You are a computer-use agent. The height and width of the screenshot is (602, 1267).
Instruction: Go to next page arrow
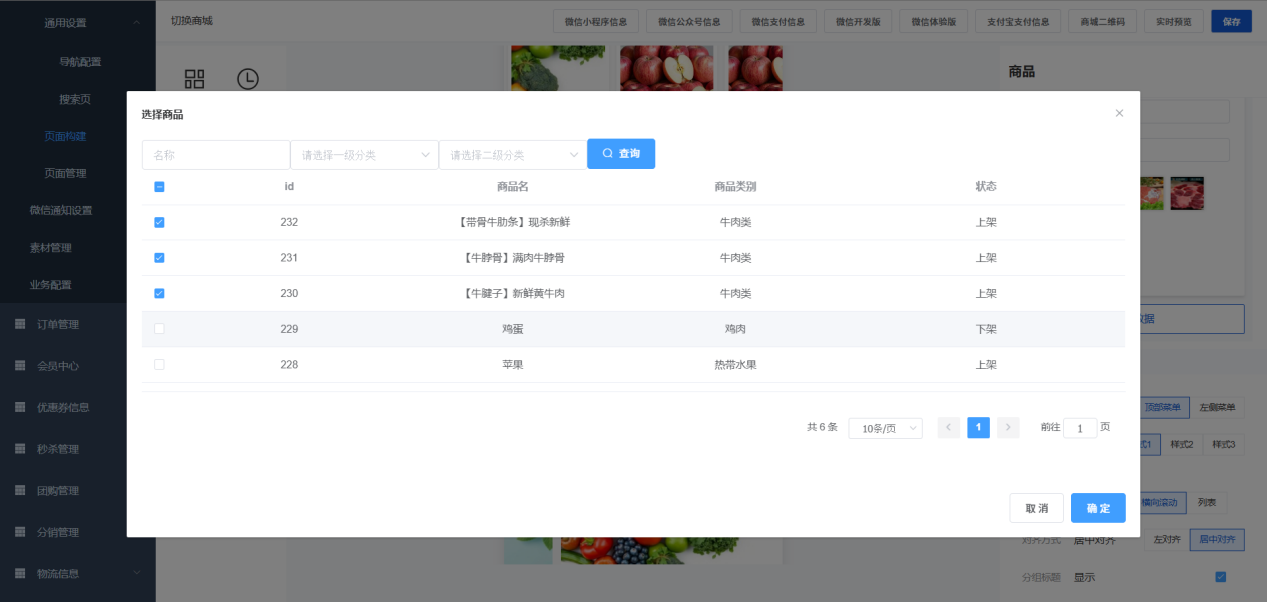click(x=1008, y=428)
